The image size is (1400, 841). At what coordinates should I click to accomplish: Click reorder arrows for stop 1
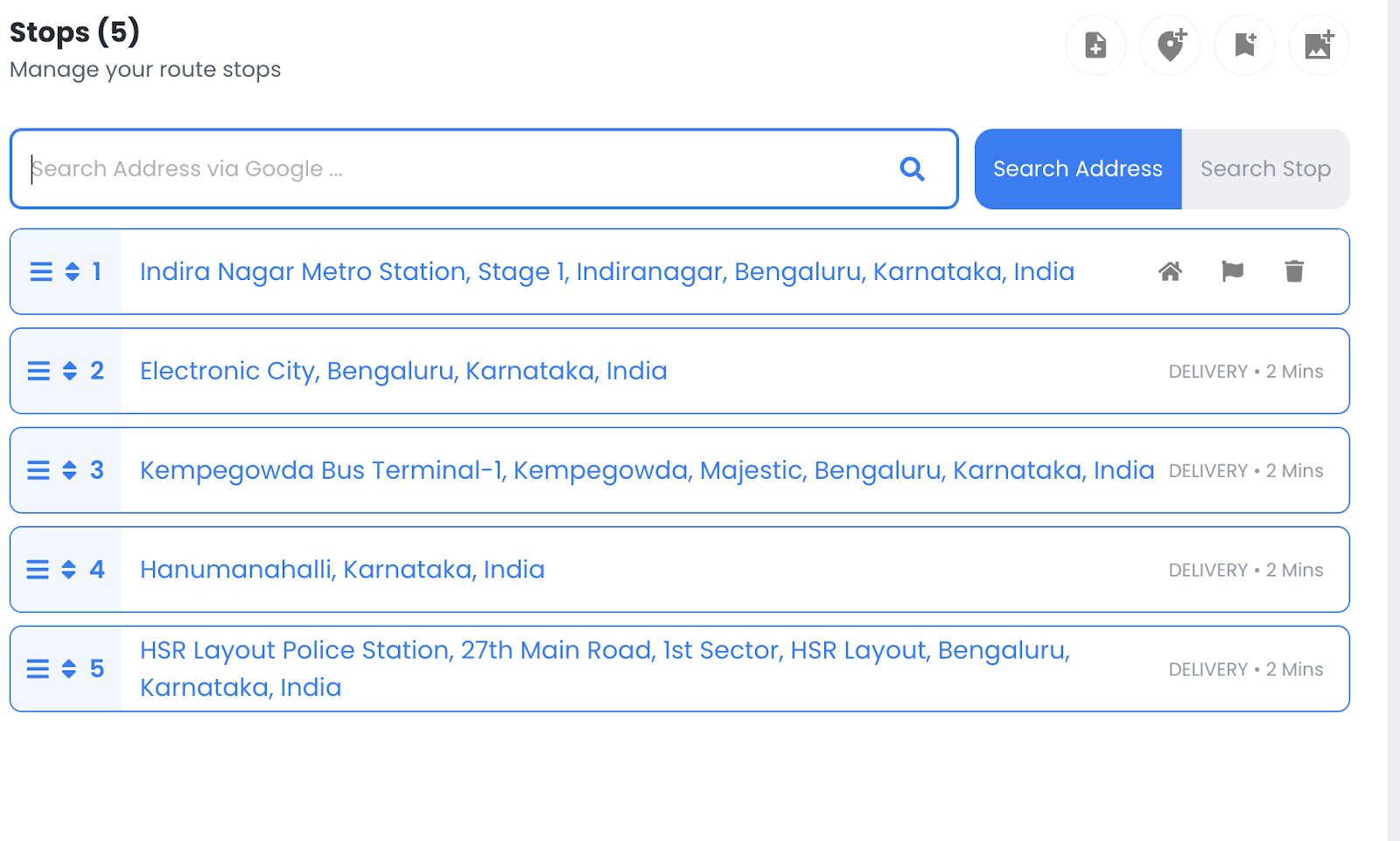[x=73, y=271]
